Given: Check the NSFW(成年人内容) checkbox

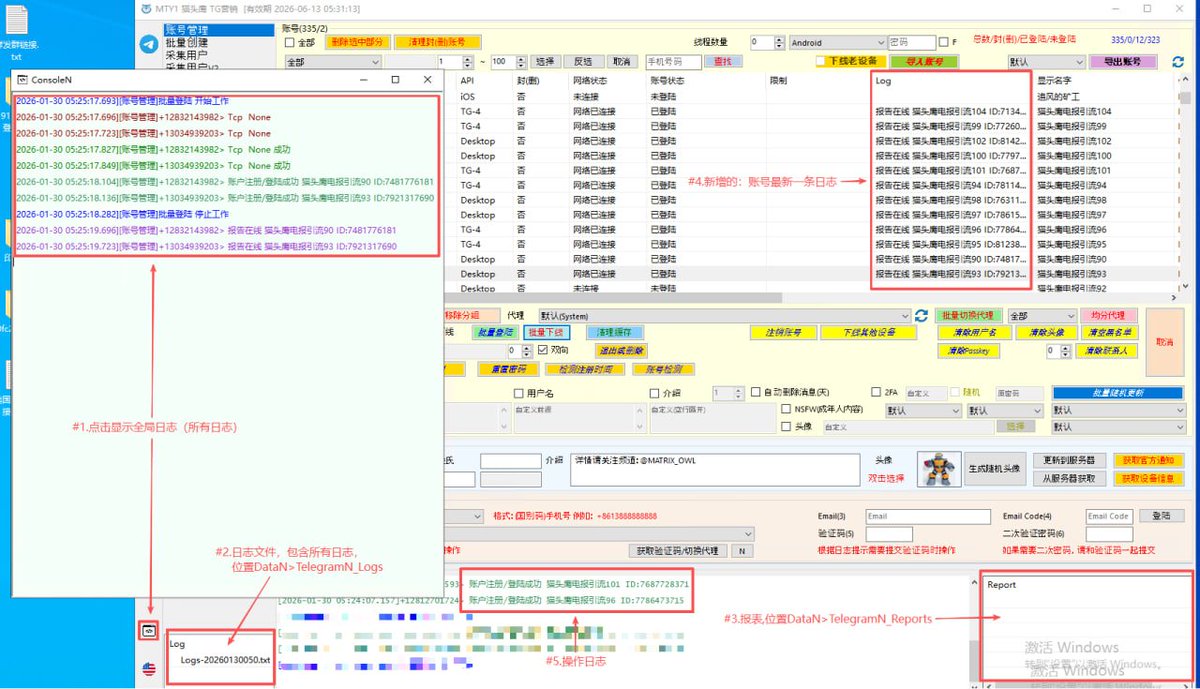Looking at the screenshot, I should click(786, 410).
